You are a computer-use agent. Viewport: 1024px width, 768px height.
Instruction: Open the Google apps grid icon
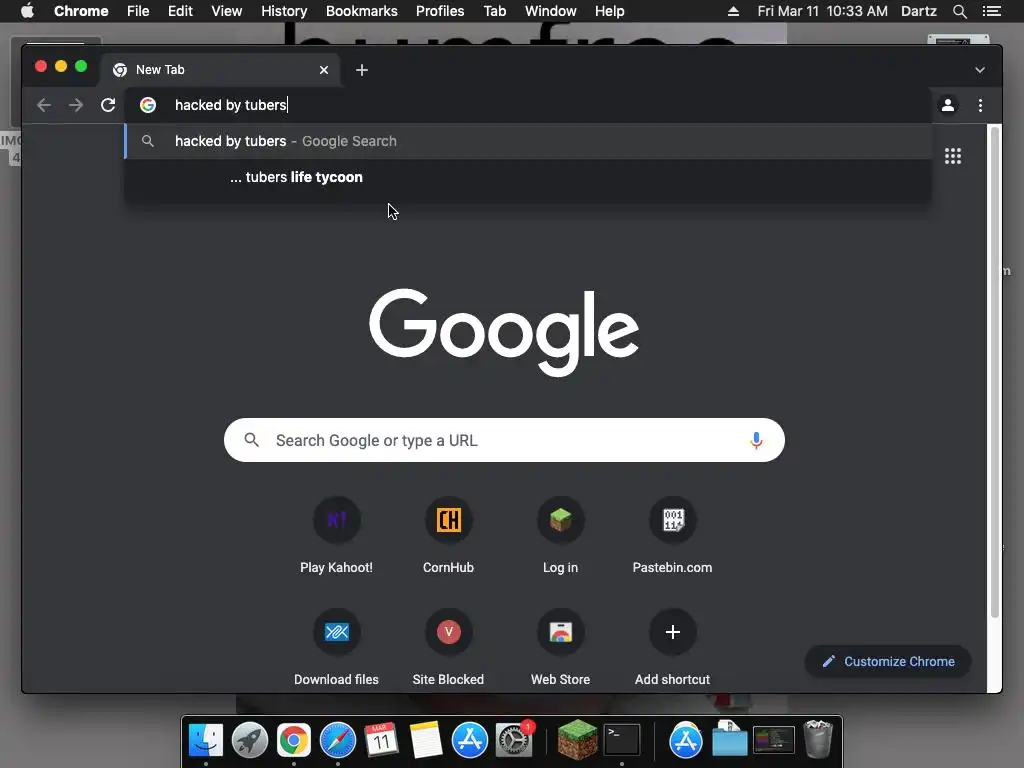(x=953, y=156)
